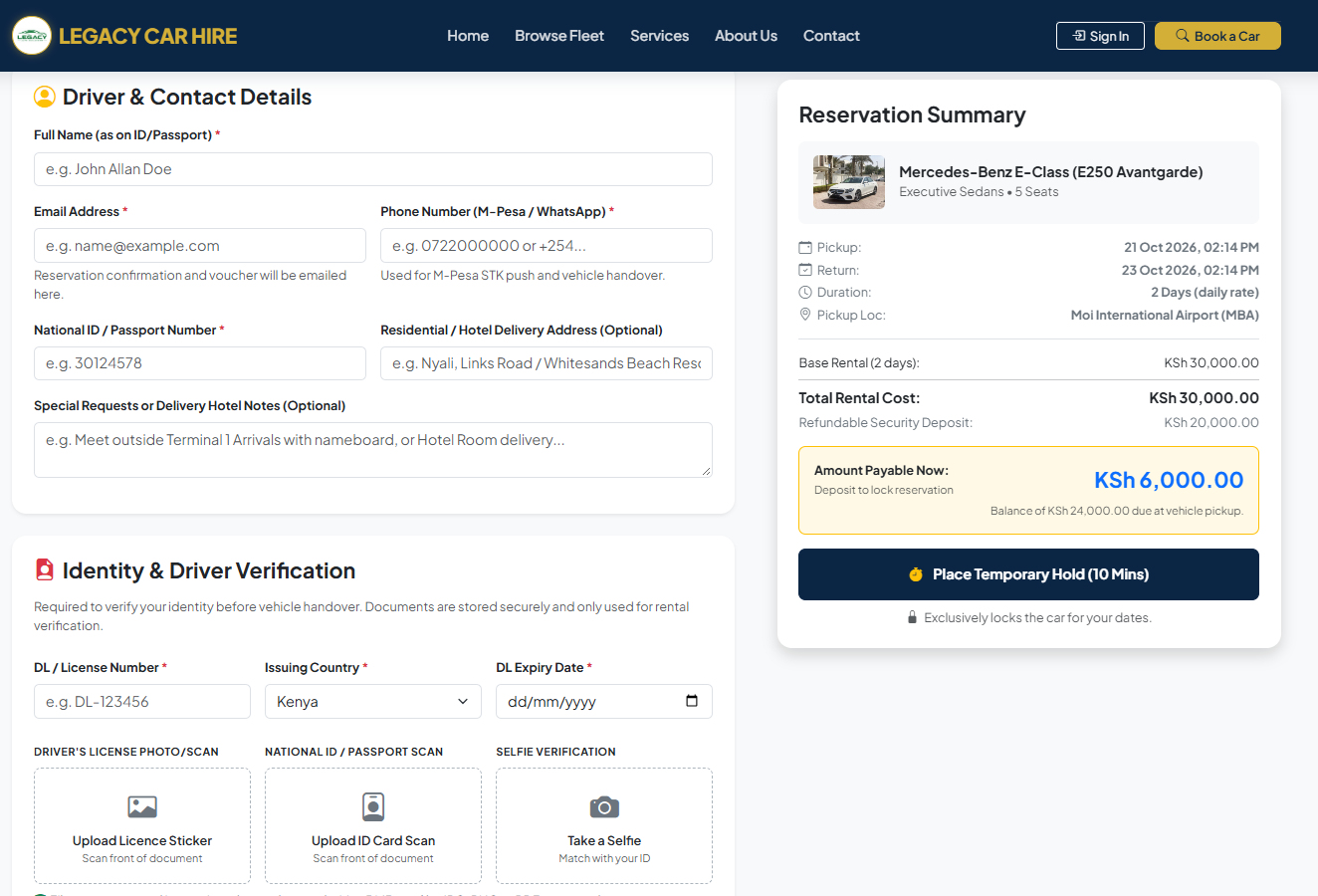
Task: Click the Book a Car button
Action: click(1217, 36)
